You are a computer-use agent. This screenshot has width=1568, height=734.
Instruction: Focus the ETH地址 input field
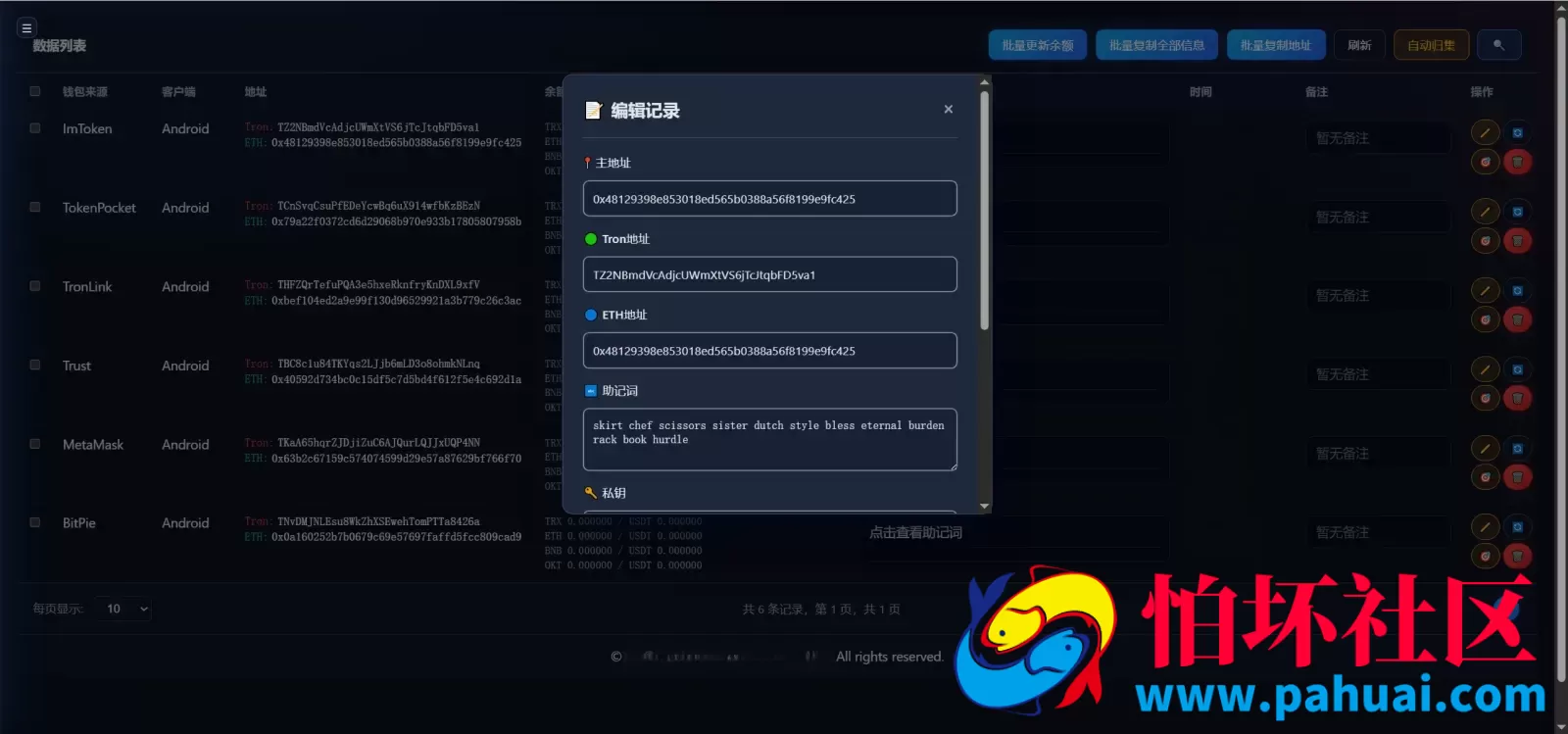pos(769,351)
